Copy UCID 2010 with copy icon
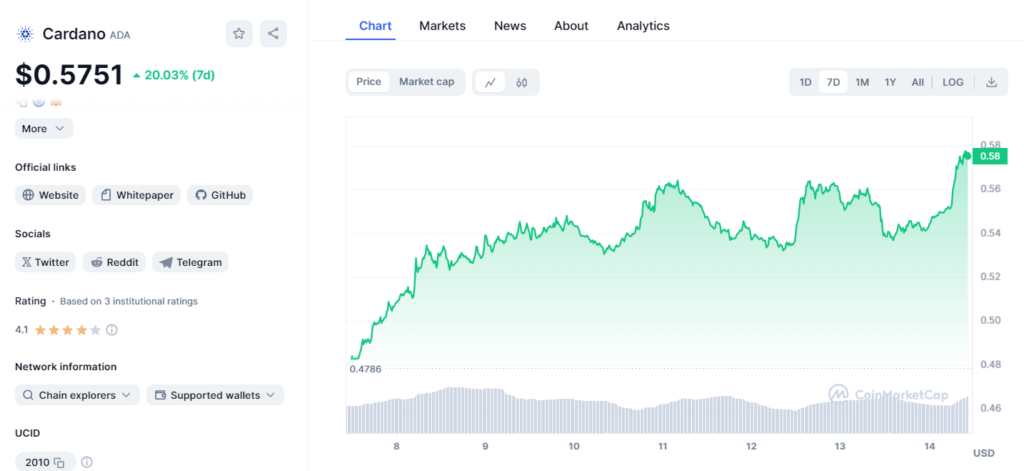Image resolution: width=1024 pixels, height=471 pixels. point(59,463)
